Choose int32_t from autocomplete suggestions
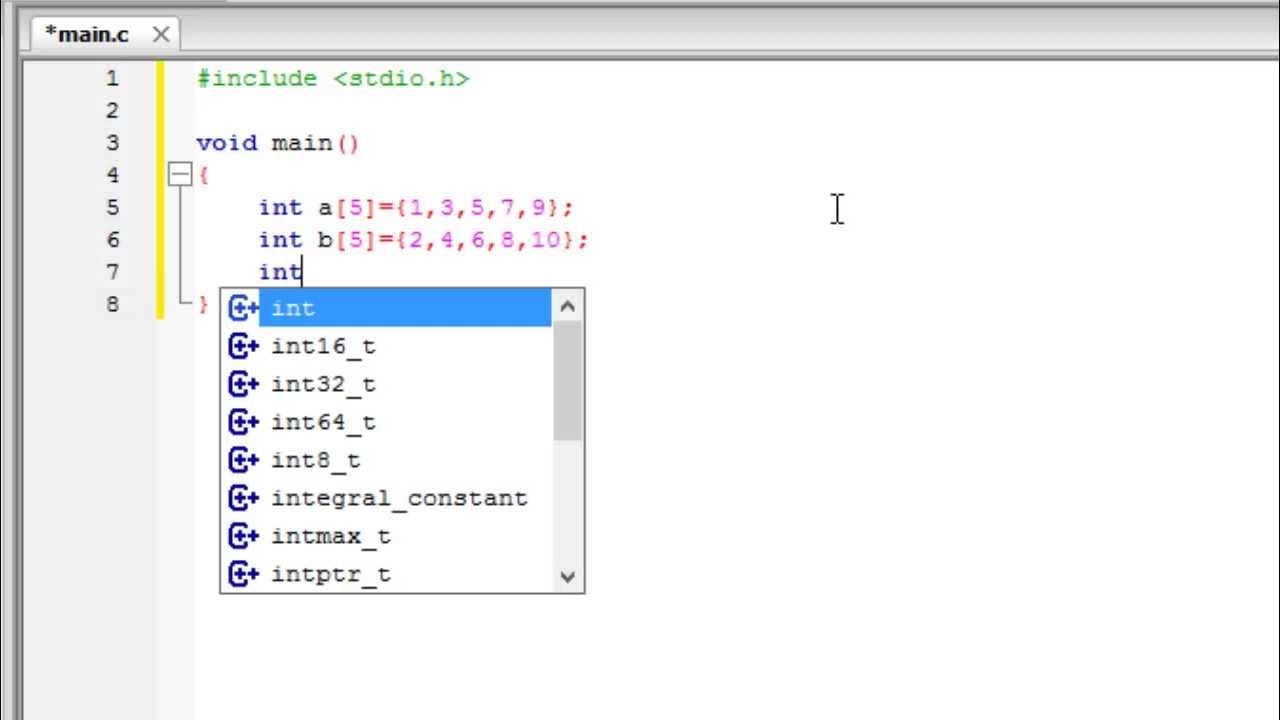 click(x=323, y=385)
